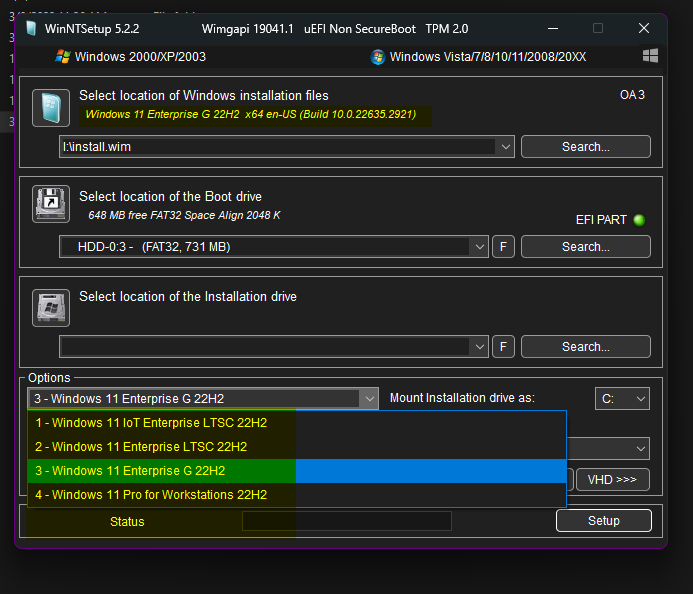Select 4 - Windows 11 Pro for Workstations 22H2
The width and height of the screenshot is (693, 594).
pos(297,495)
